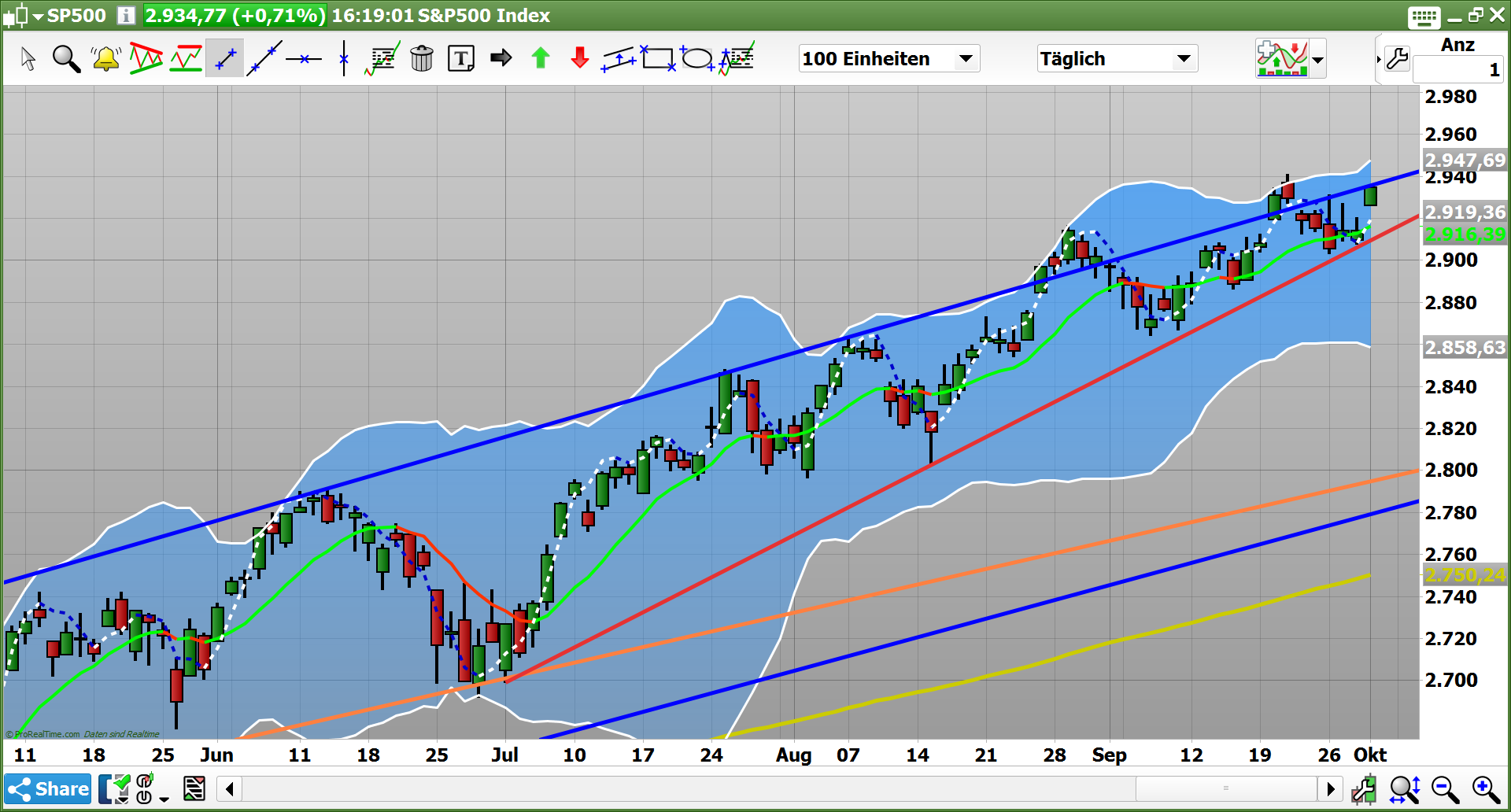Open the price scale configuration icon
The width and height of the screenshot is (1511, 812).
[1363, 789]
